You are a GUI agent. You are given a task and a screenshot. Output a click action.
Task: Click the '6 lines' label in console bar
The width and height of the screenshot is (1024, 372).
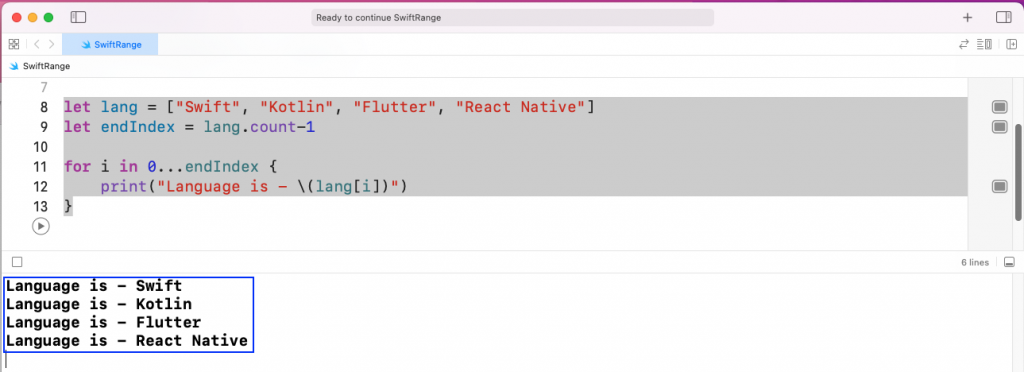pyautogui.click(x=975, y=262)
